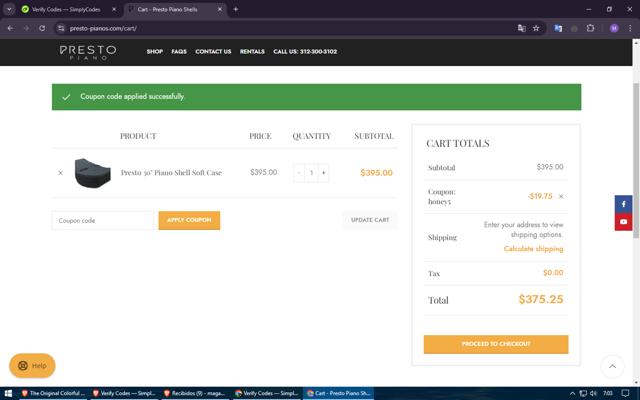Image resolution: width=640 pixels, height=400 pixels.
Task: Click CALL US: 312-300-3102 link
Action: (305, 51)
